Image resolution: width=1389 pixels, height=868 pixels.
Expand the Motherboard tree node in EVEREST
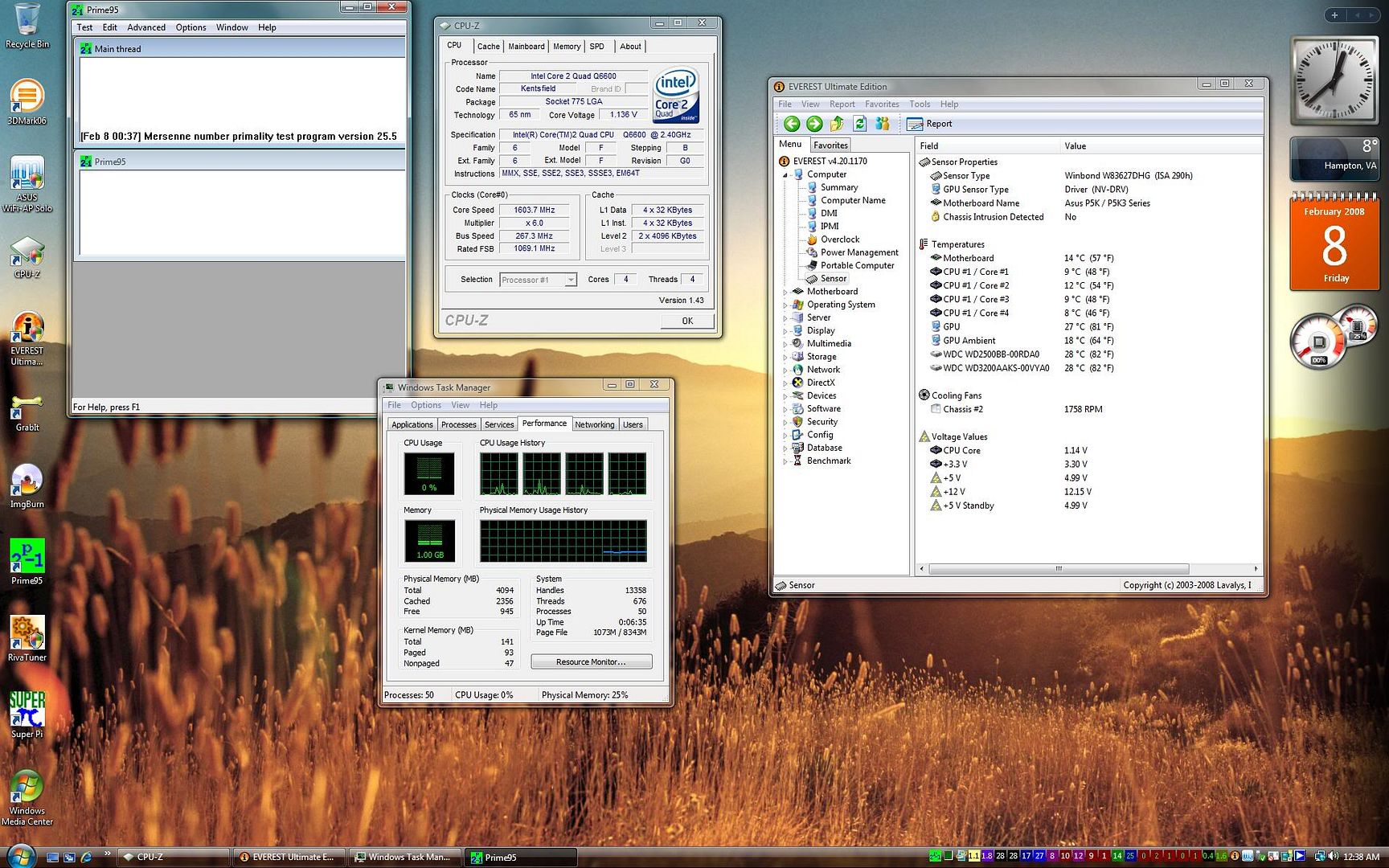point(785,292)
